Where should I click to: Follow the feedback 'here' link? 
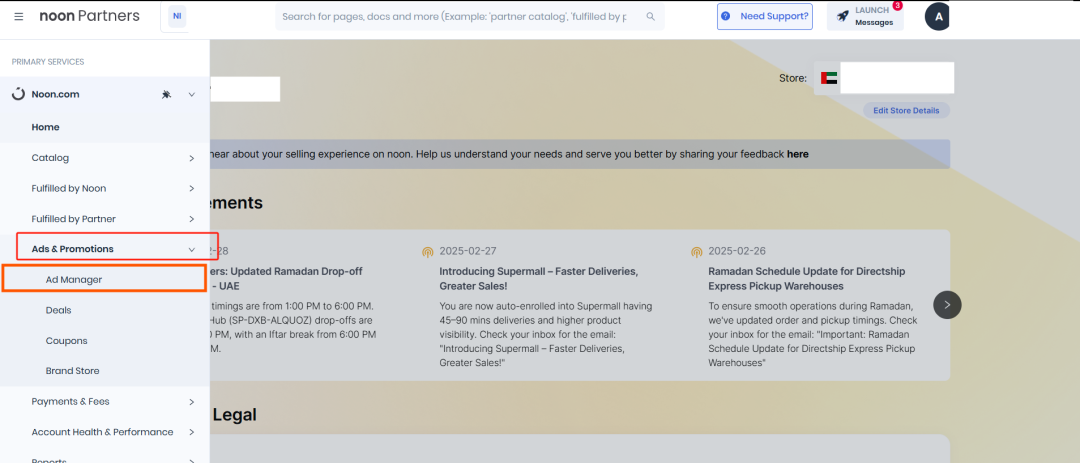pos(798,154)
